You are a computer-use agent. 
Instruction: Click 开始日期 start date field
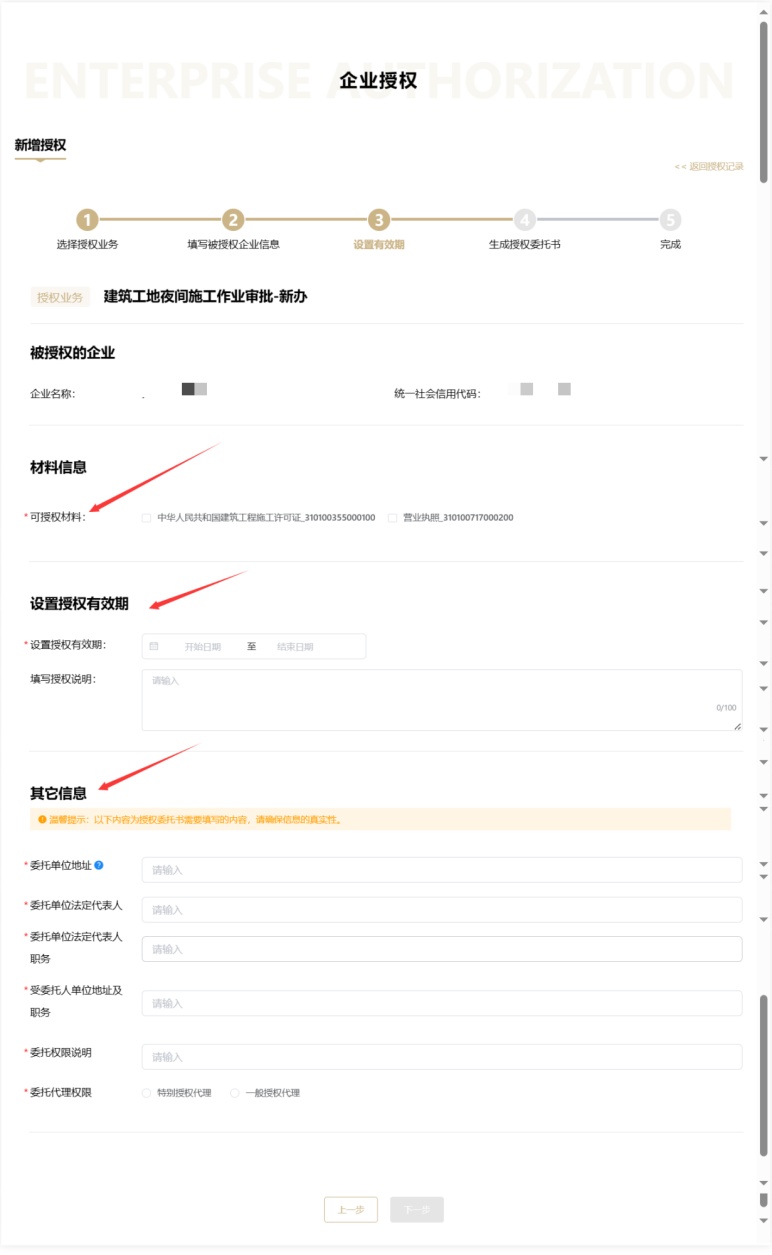(203, 647)
